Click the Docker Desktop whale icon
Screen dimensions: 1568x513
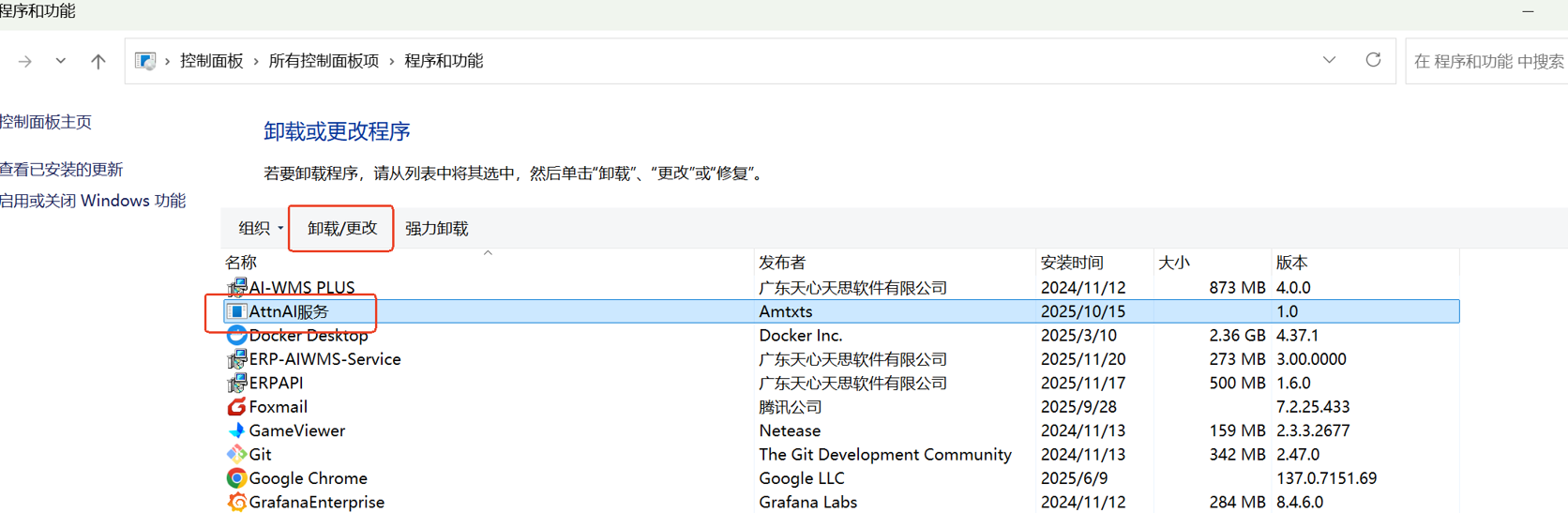point(236,335)
